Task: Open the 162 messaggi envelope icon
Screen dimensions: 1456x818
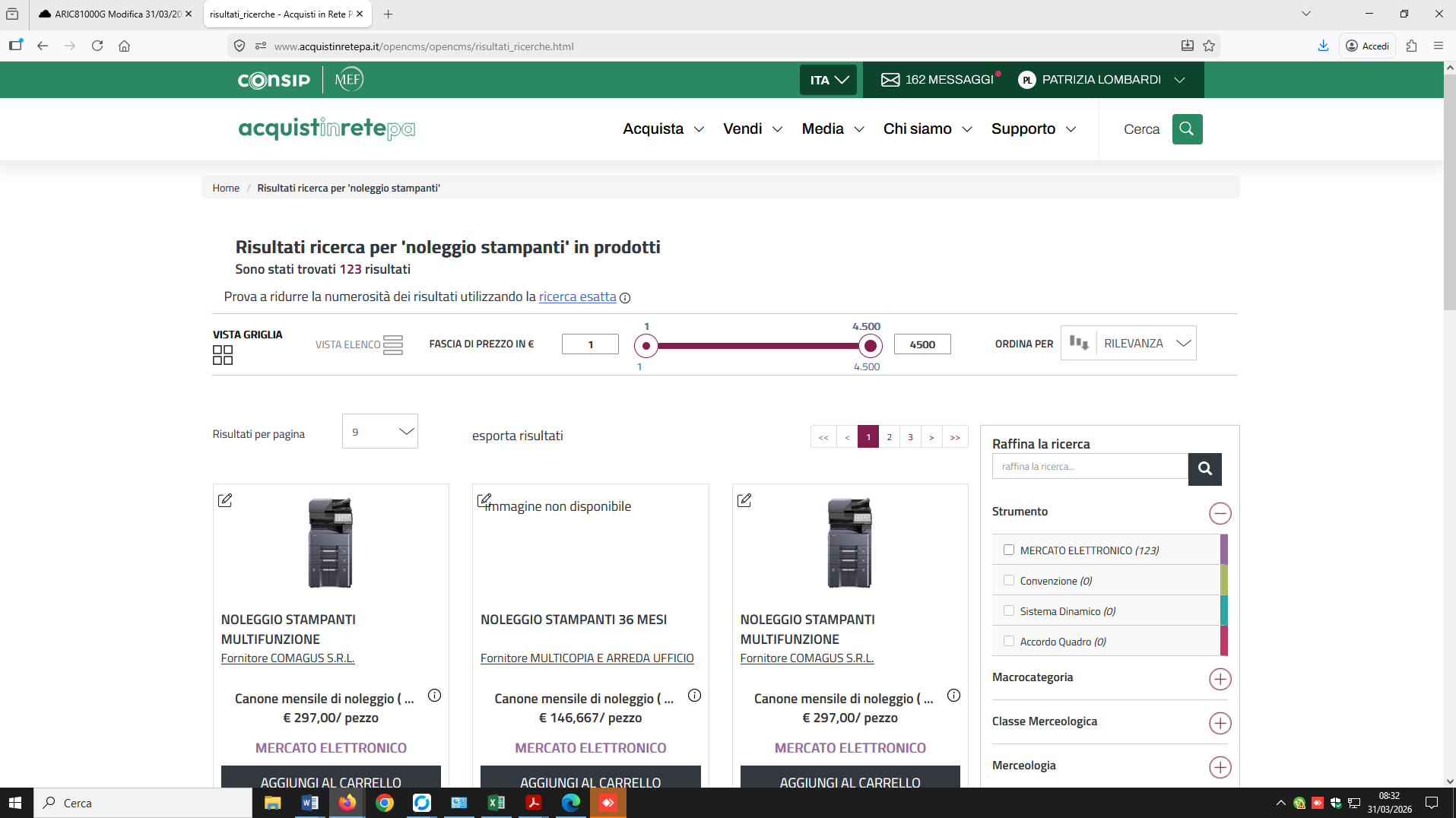Action: click(890, 80)
